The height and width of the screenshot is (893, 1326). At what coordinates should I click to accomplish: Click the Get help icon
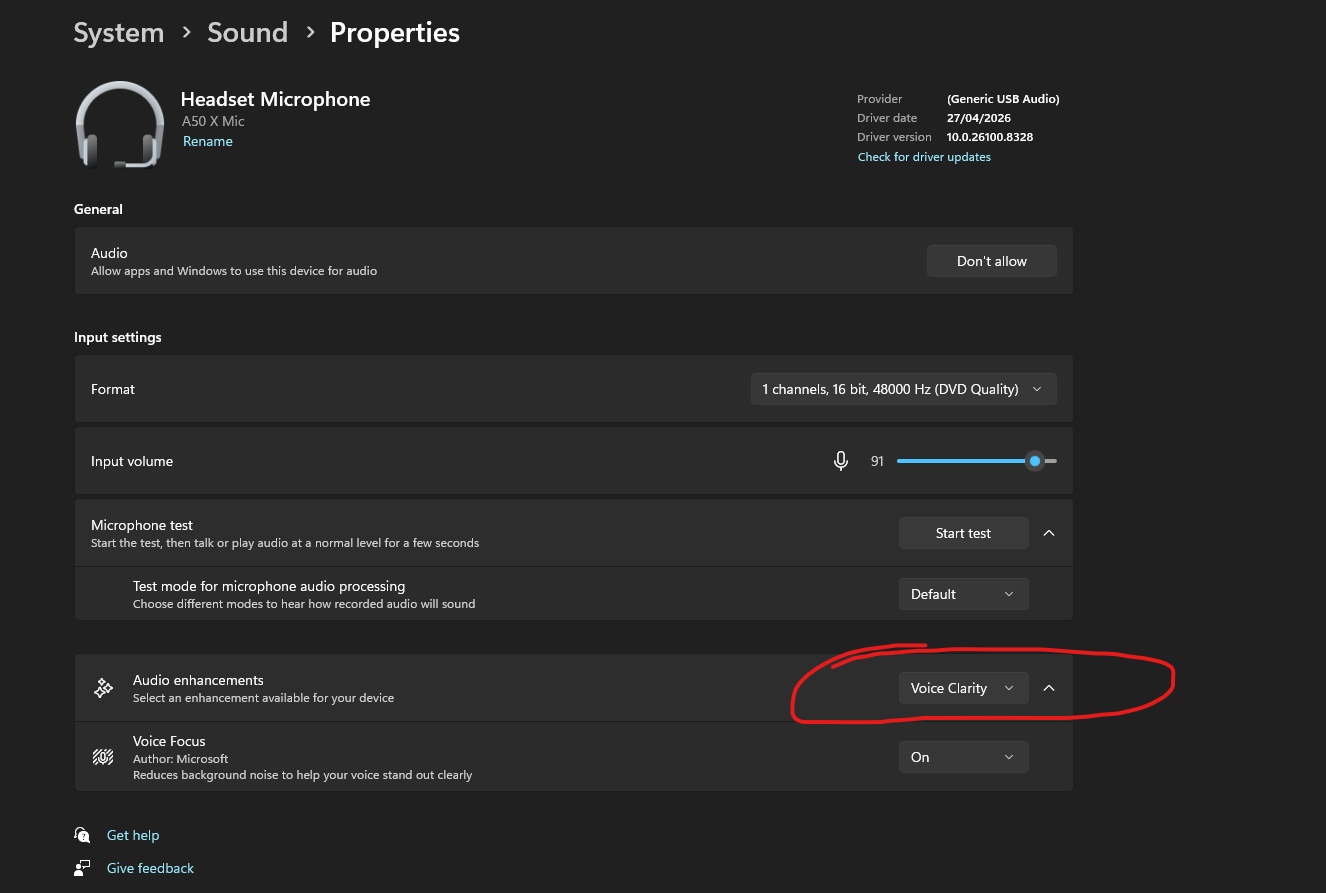point(82,835)
